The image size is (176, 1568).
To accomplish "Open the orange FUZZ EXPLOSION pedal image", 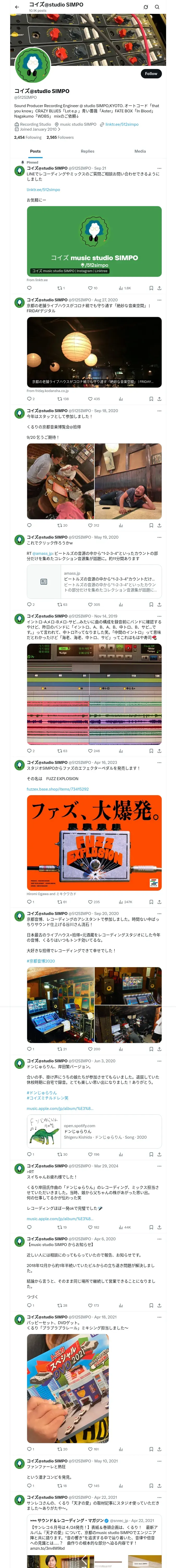I will coord(94,843).
